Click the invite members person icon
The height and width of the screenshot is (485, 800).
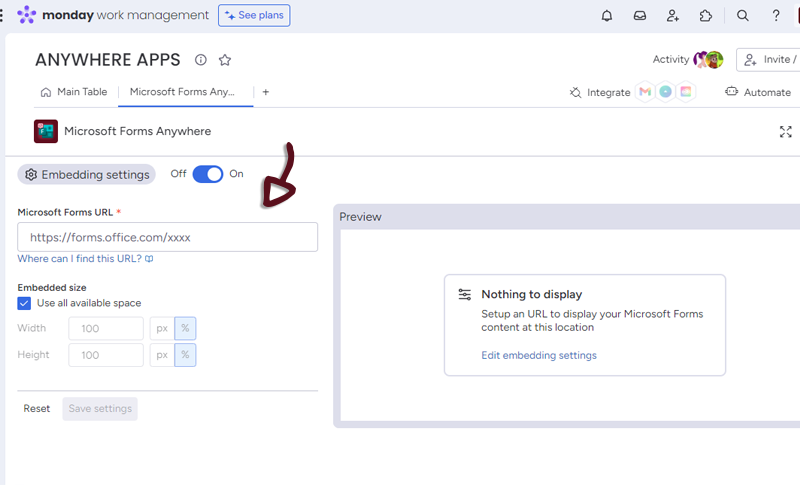(673, 16)
